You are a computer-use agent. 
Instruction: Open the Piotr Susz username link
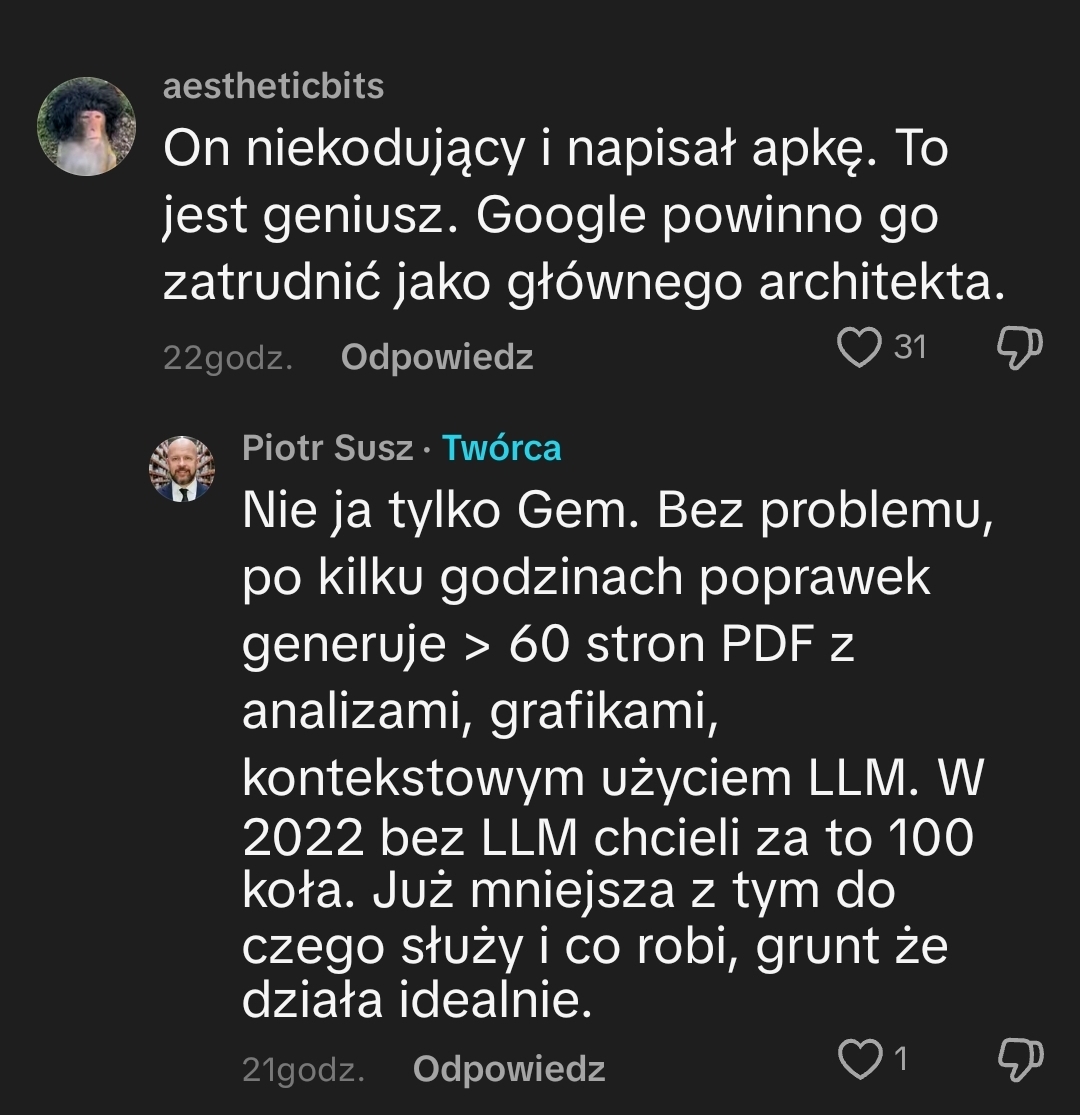point(327,448)
